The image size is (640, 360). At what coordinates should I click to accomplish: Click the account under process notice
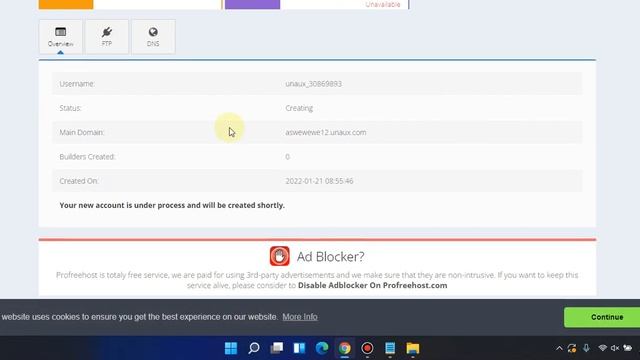(172, 205)
